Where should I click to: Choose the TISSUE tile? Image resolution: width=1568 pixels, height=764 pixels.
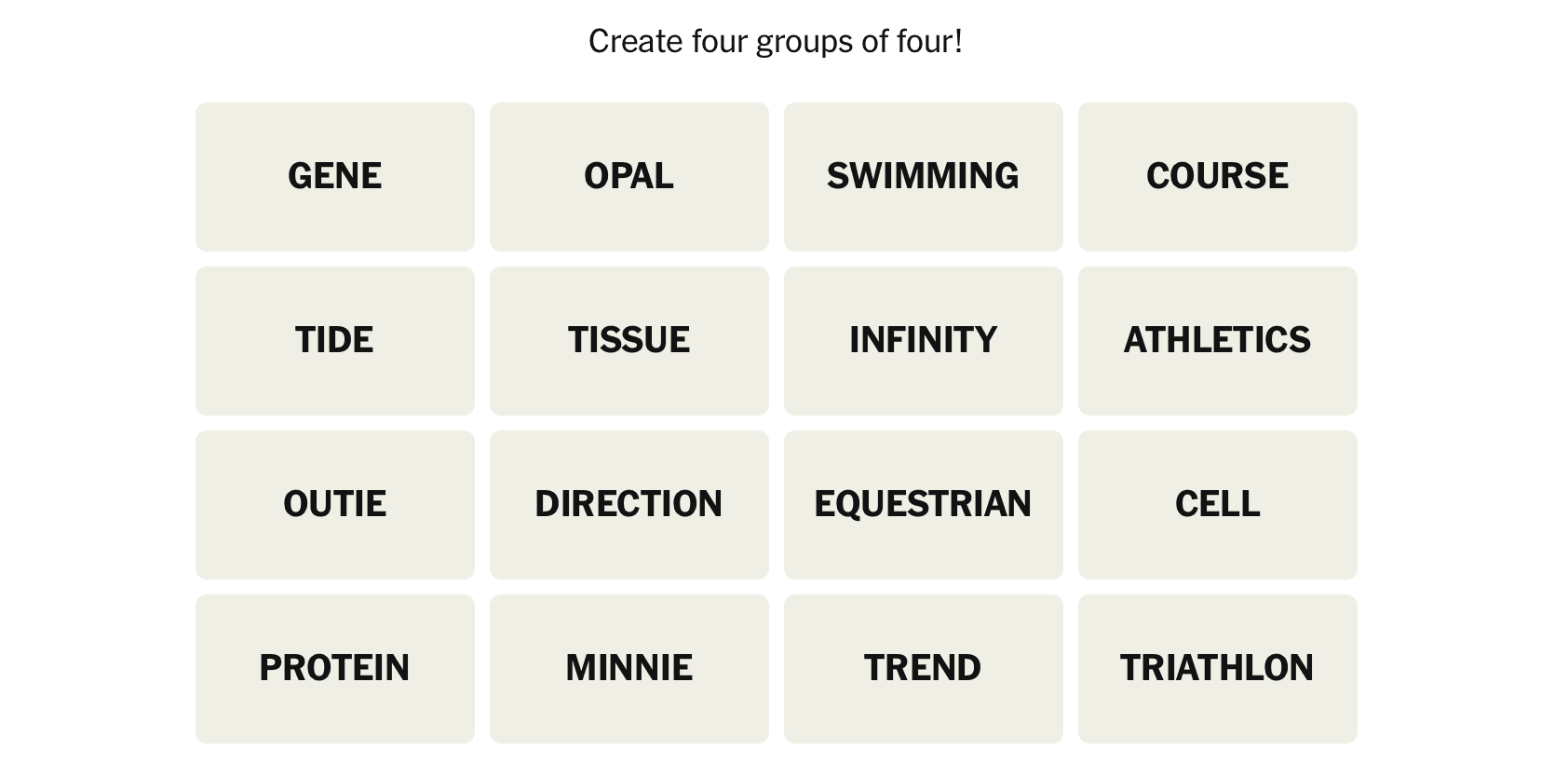click(x=629, y=340)
